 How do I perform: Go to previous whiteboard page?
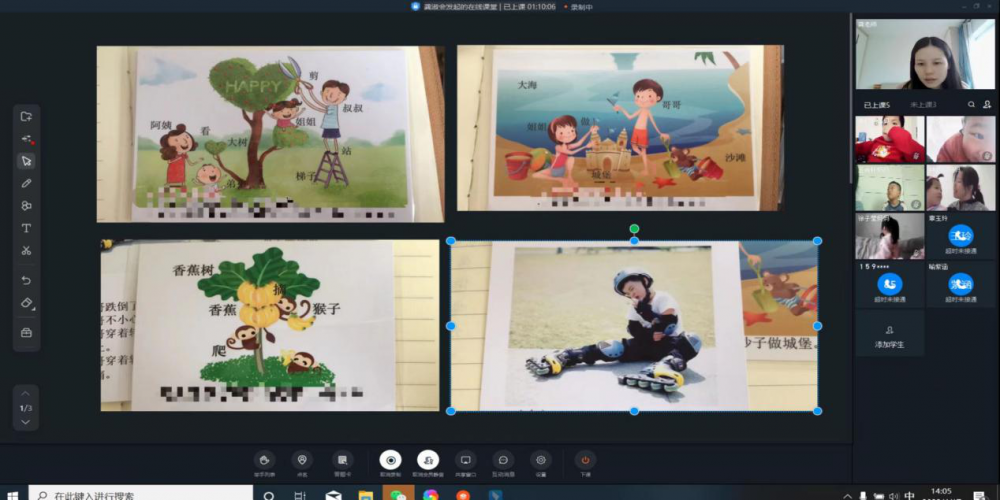[26, 394]
